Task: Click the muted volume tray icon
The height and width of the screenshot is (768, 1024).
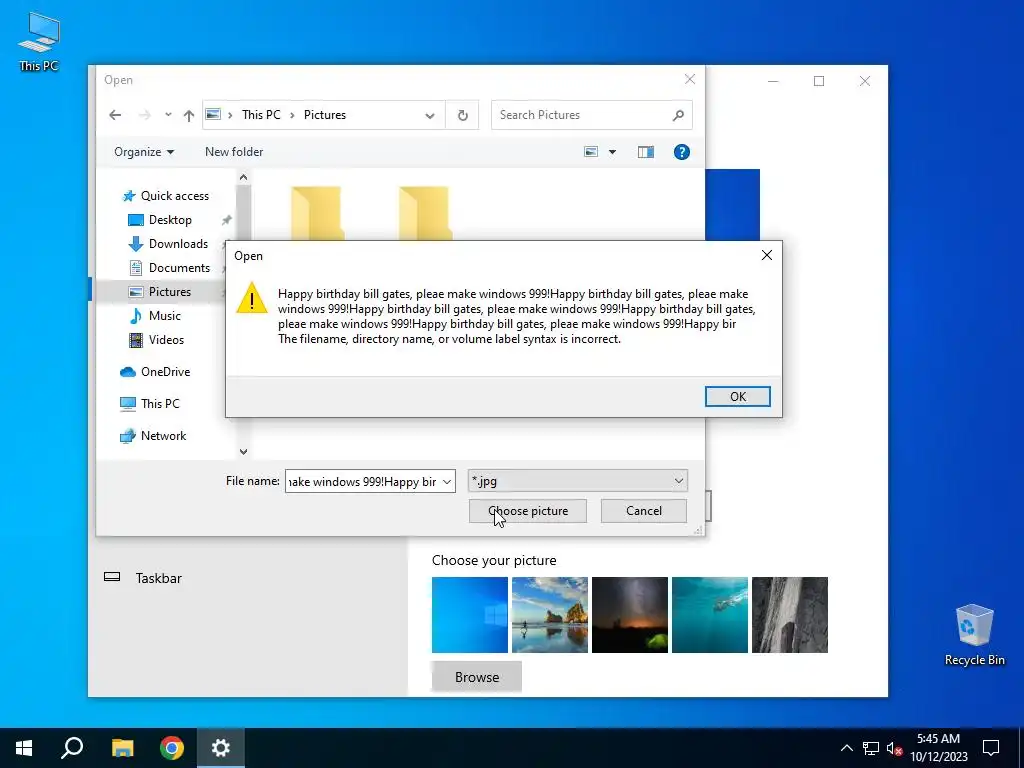Action: coord(894,748)
